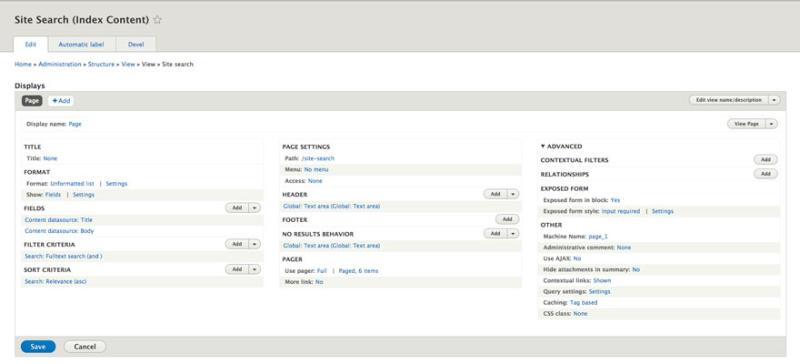The width and height of the screenshot is (800, 364).
Task: Open the Devel tab
Action: [x=136, y=44]
